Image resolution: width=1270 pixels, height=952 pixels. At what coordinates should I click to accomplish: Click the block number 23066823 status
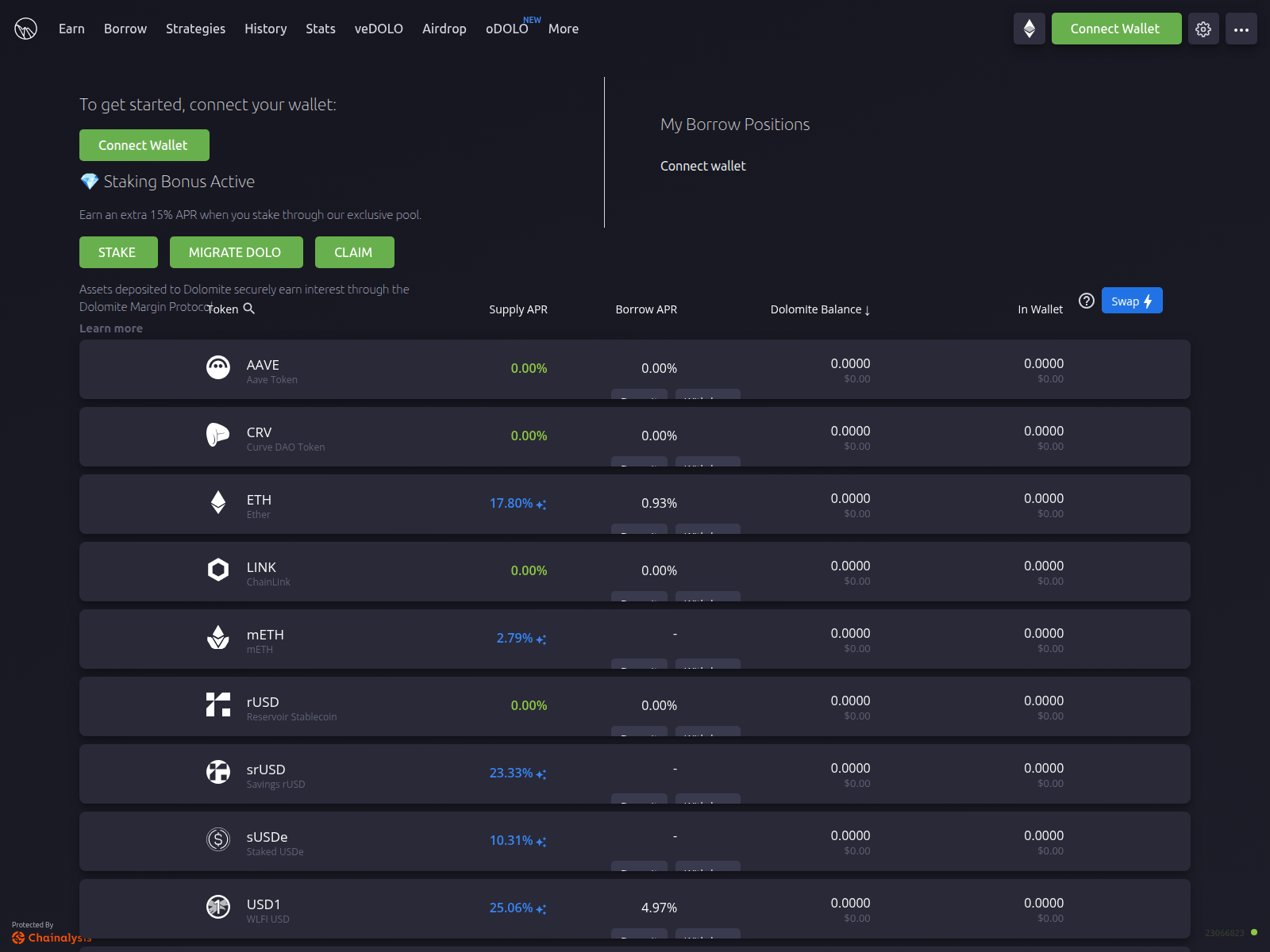(x=1225, y=933)
